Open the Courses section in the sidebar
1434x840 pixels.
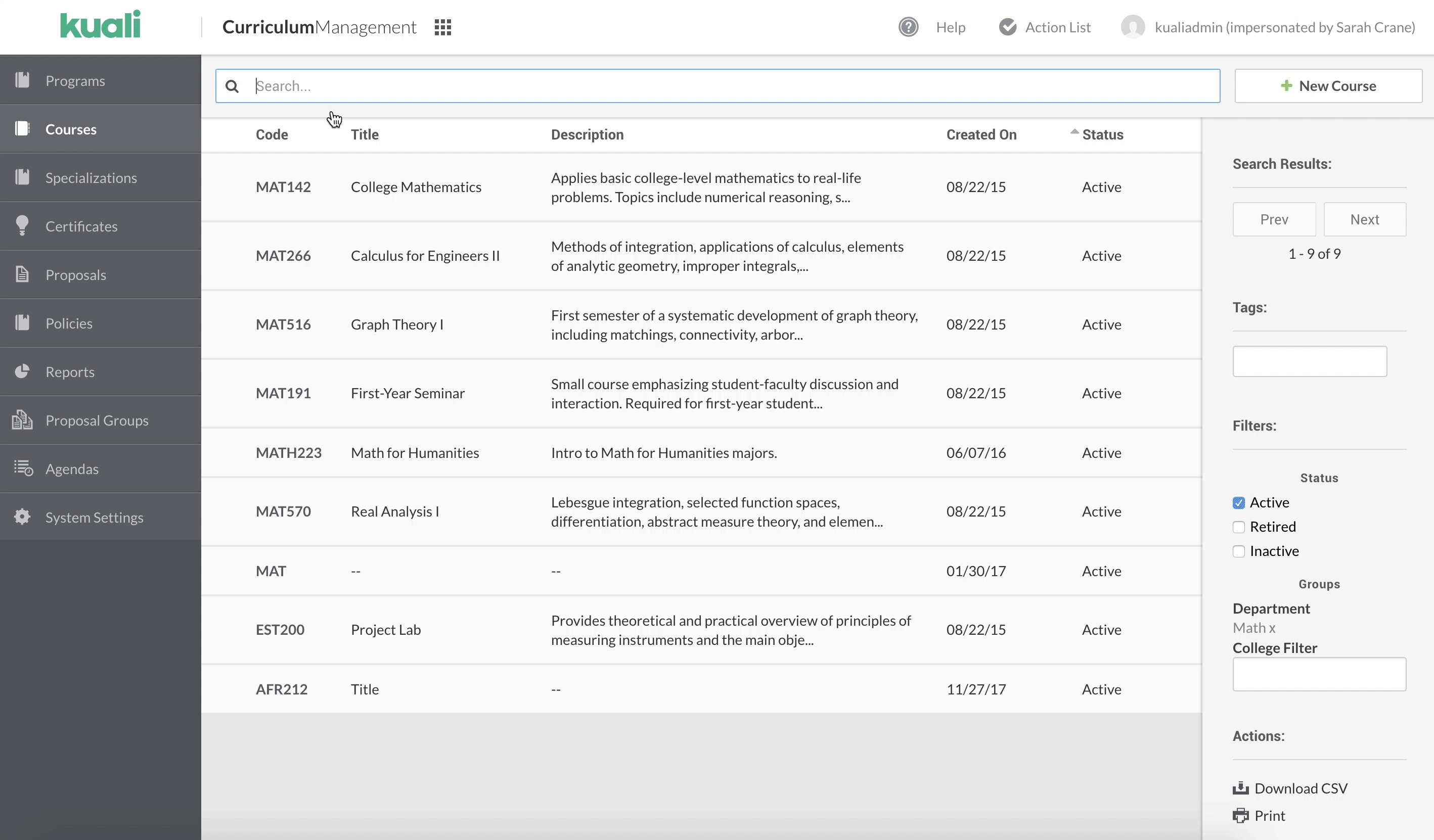(23, 128)
